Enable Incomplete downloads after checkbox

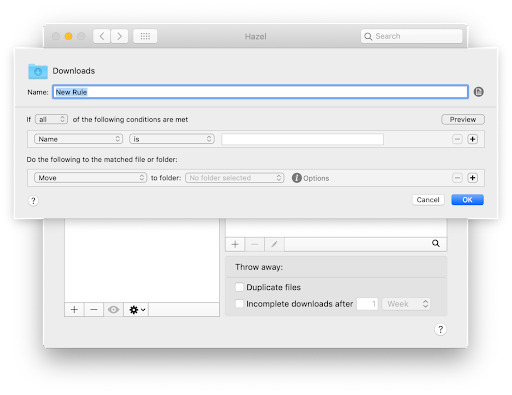coord(239,304)
